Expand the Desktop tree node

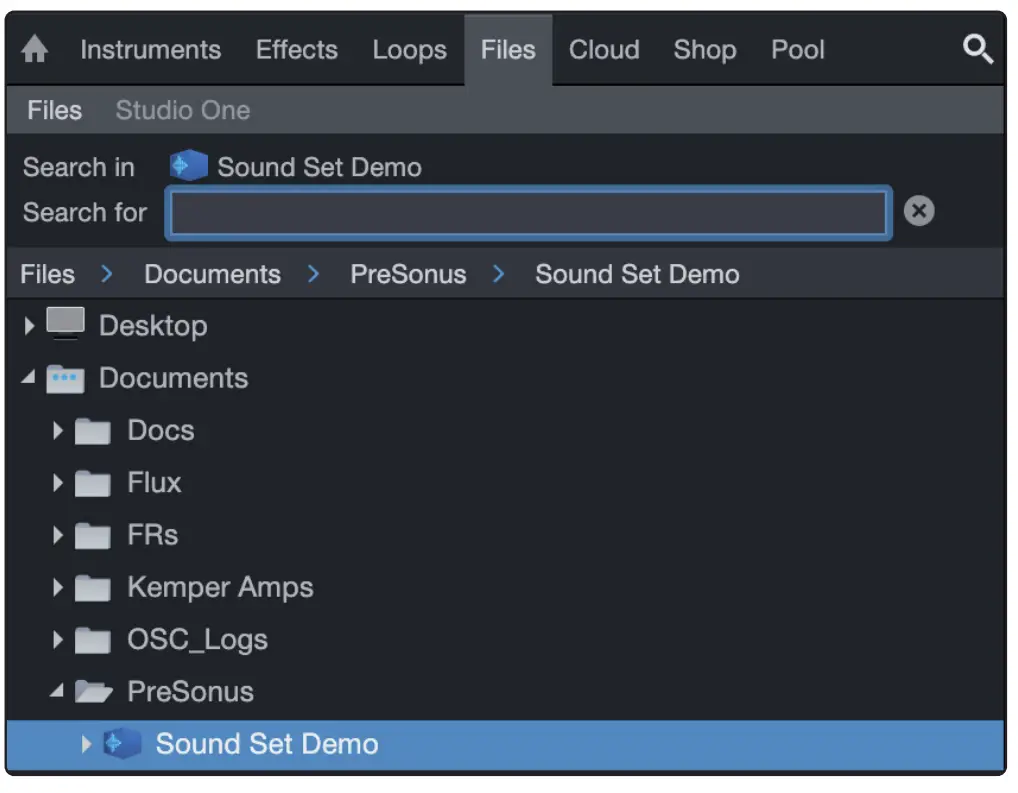tap(29, 326)
